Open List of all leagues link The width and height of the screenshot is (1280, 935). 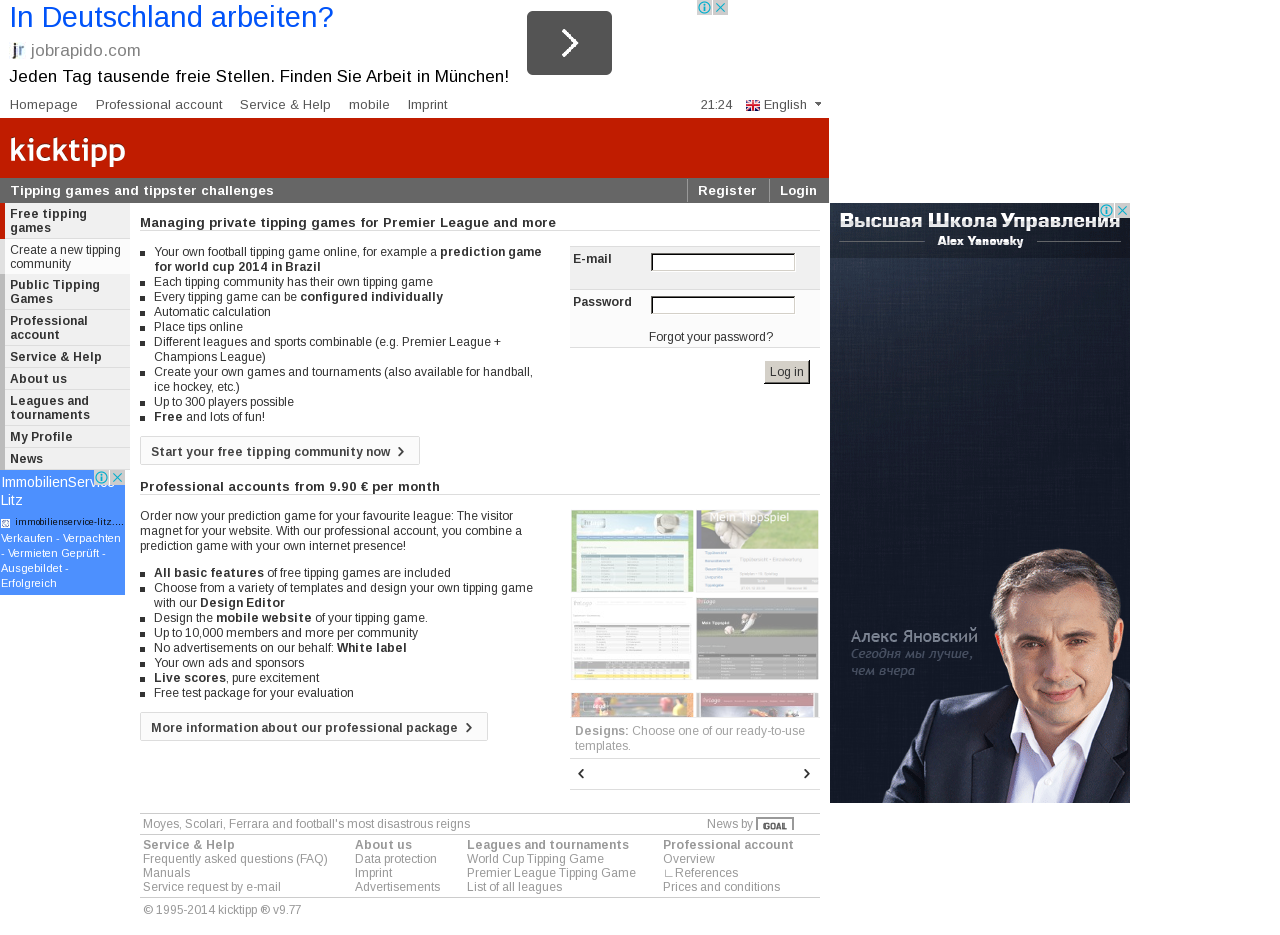tap(515, 887)
